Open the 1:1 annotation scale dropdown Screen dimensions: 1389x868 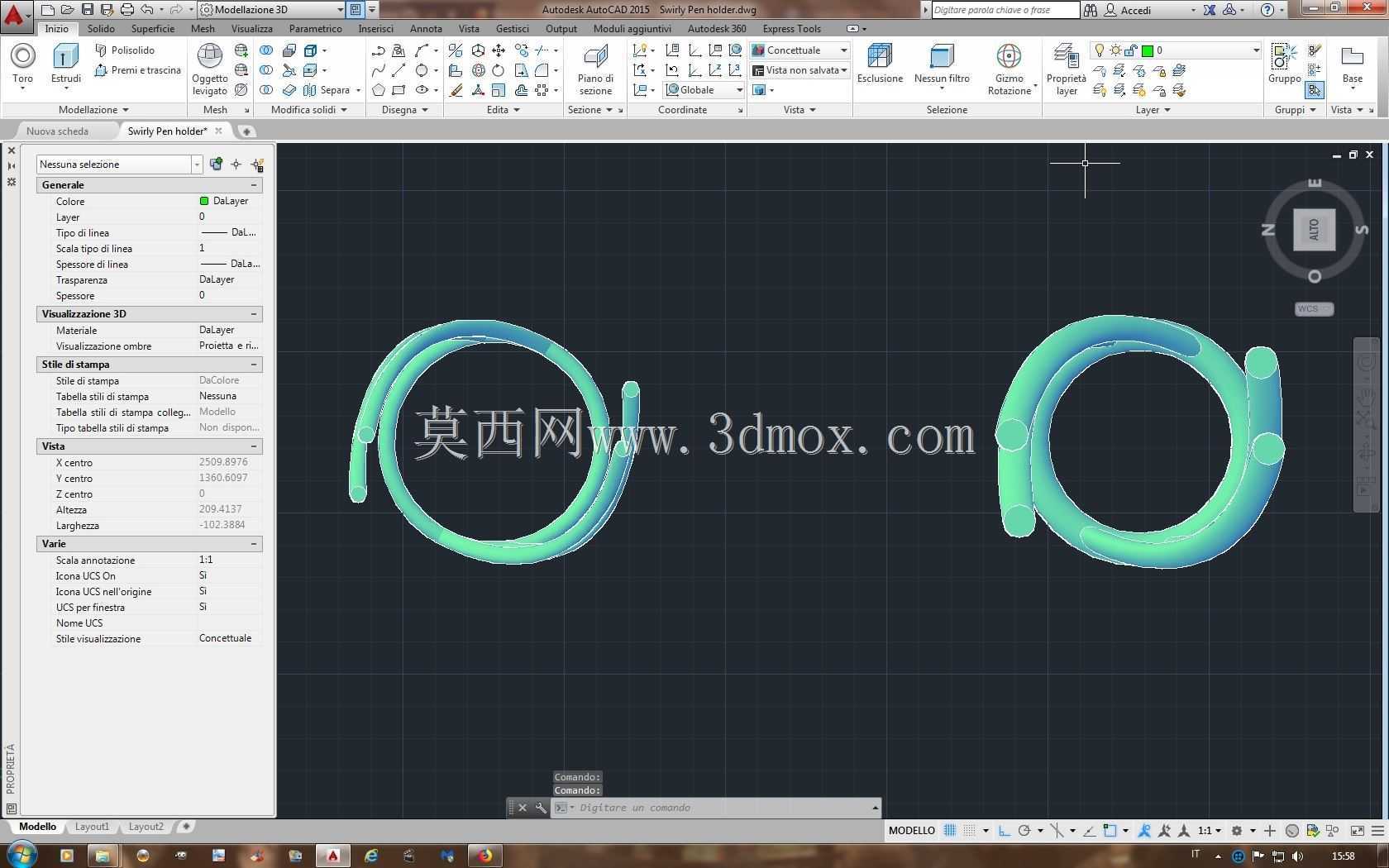(x=1210, y=831)
